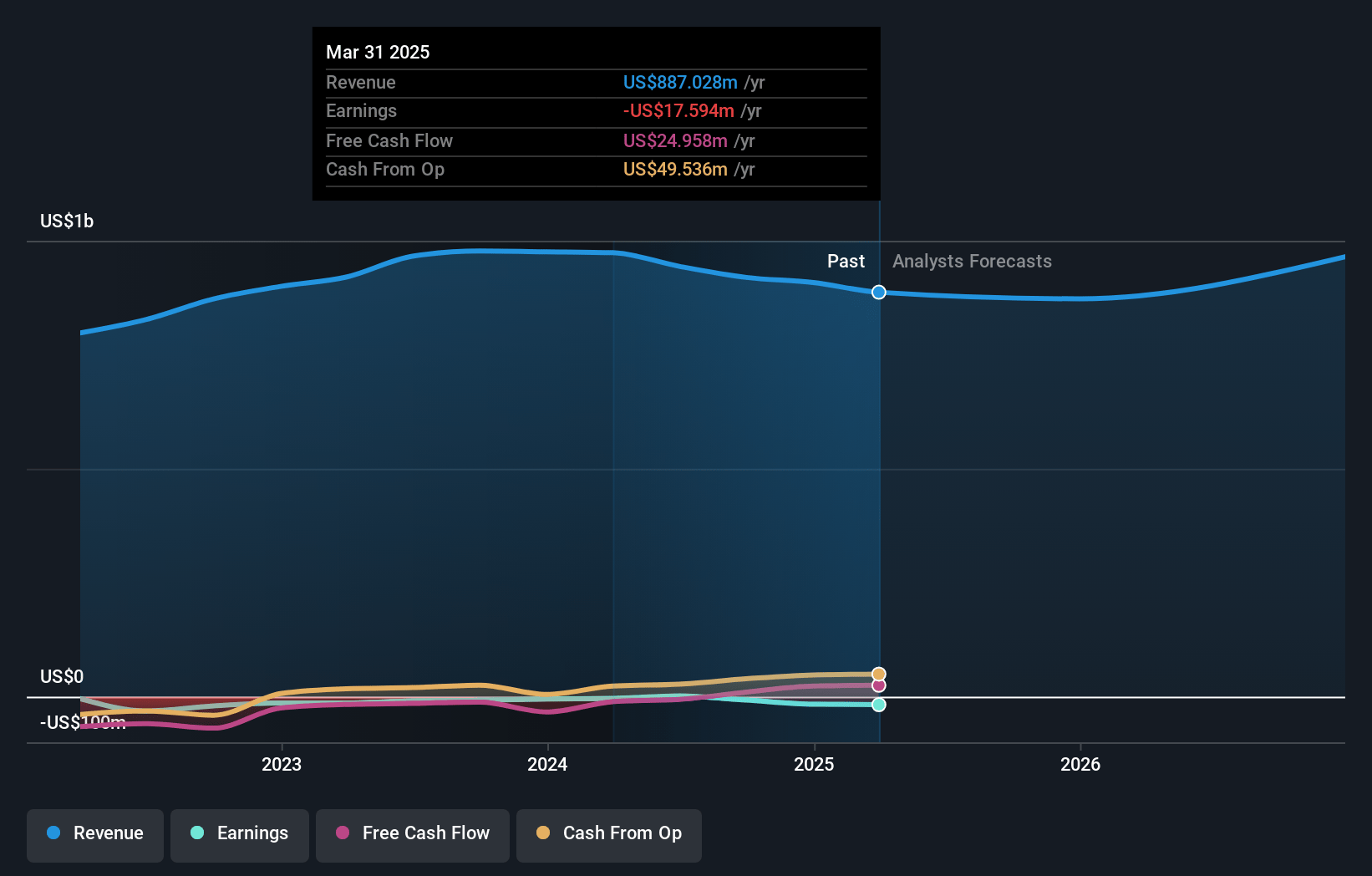Click the Past label on the chart

pos(846,261)
